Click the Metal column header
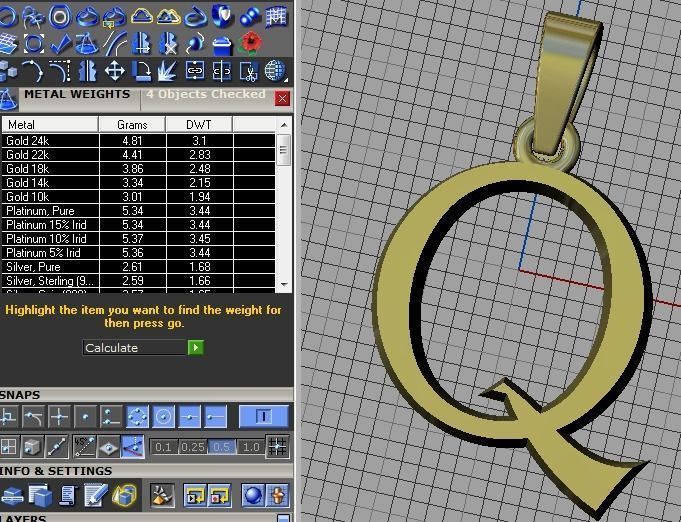Viewport: 681px width, 522px height. (50, 125)
